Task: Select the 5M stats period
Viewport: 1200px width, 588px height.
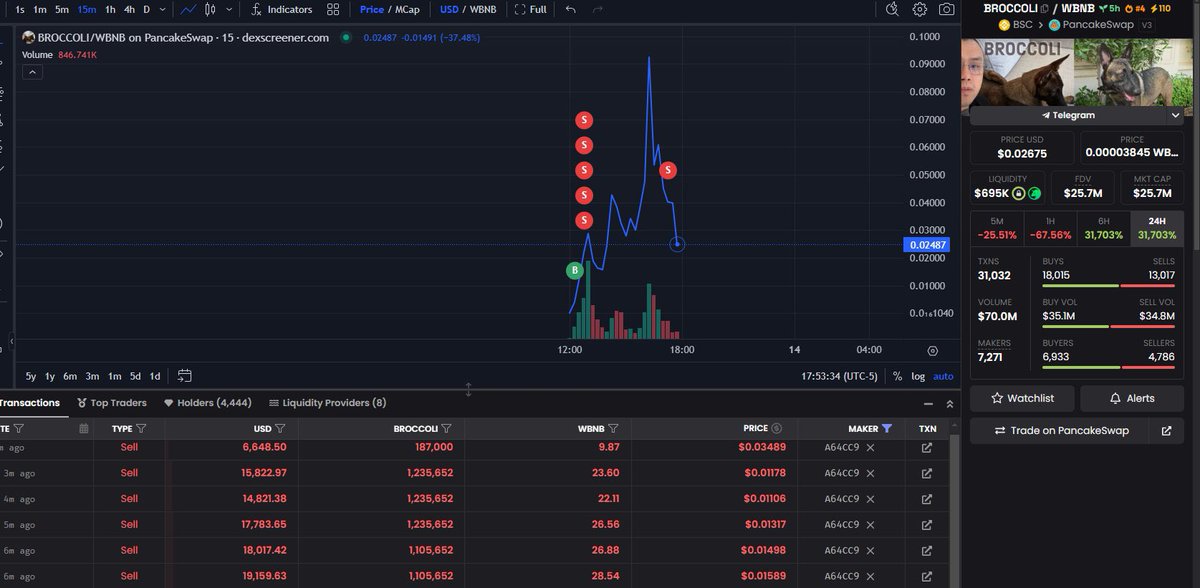Action: (997, 227)
